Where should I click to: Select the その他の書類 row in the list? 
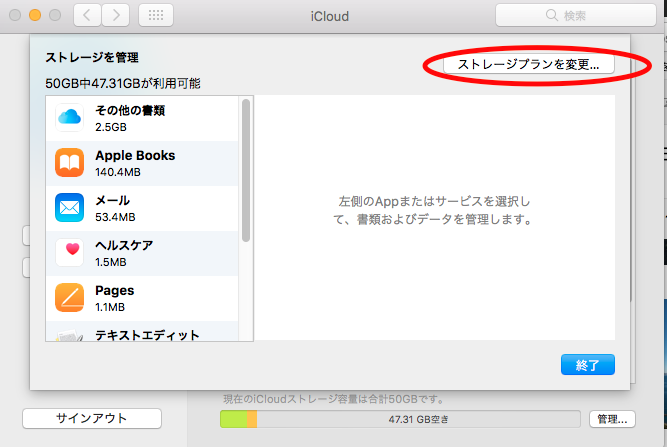click(x=142, y=119)
